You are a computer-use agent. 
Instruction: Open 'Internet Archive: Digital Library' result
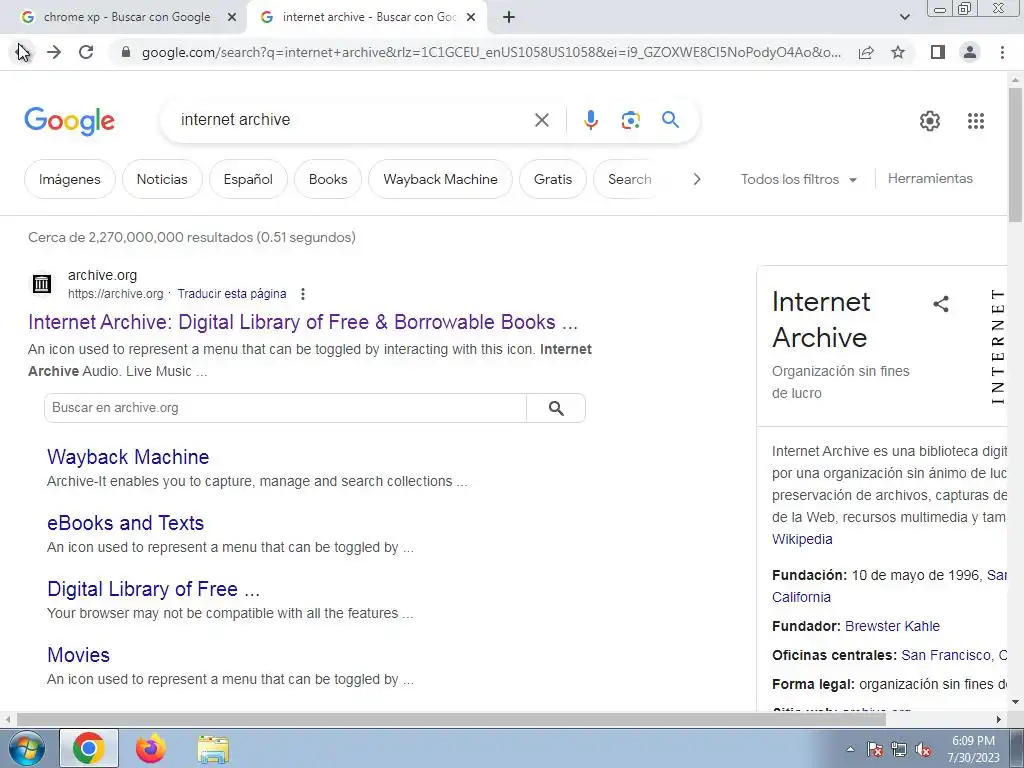[x=303, y=322]
